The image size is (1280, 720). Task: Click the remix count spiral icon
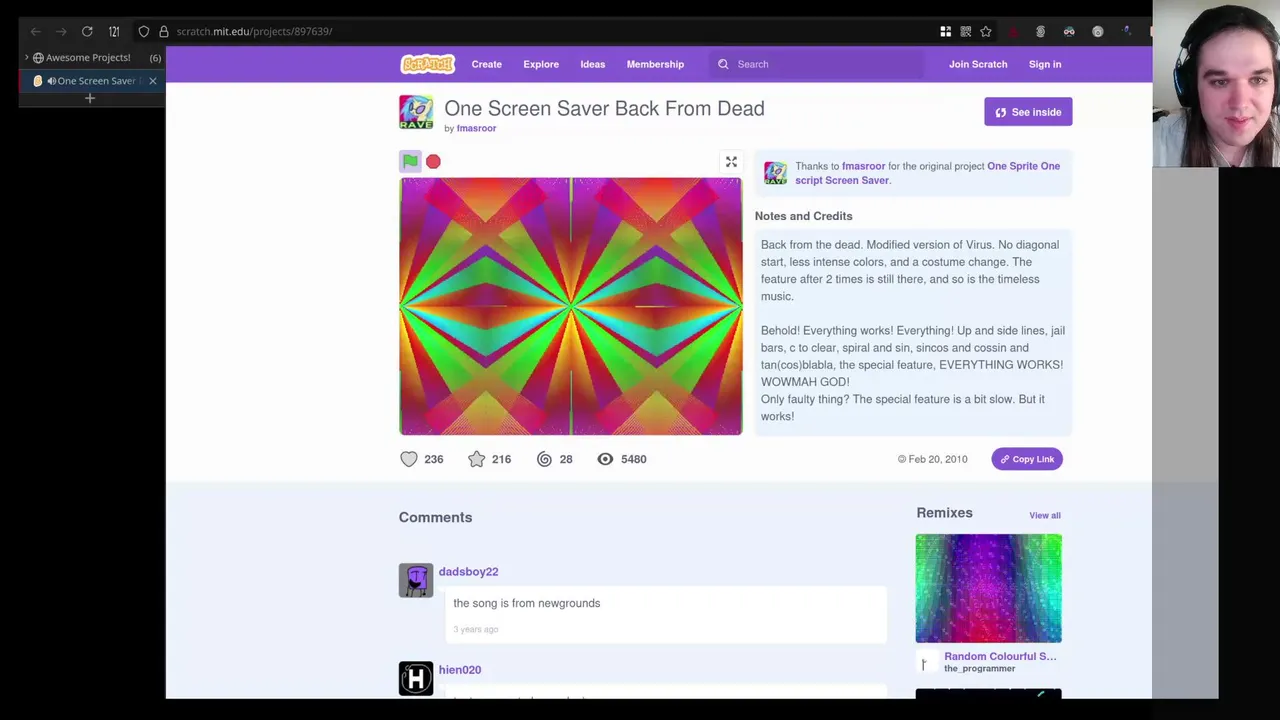(x=544, y=459)
